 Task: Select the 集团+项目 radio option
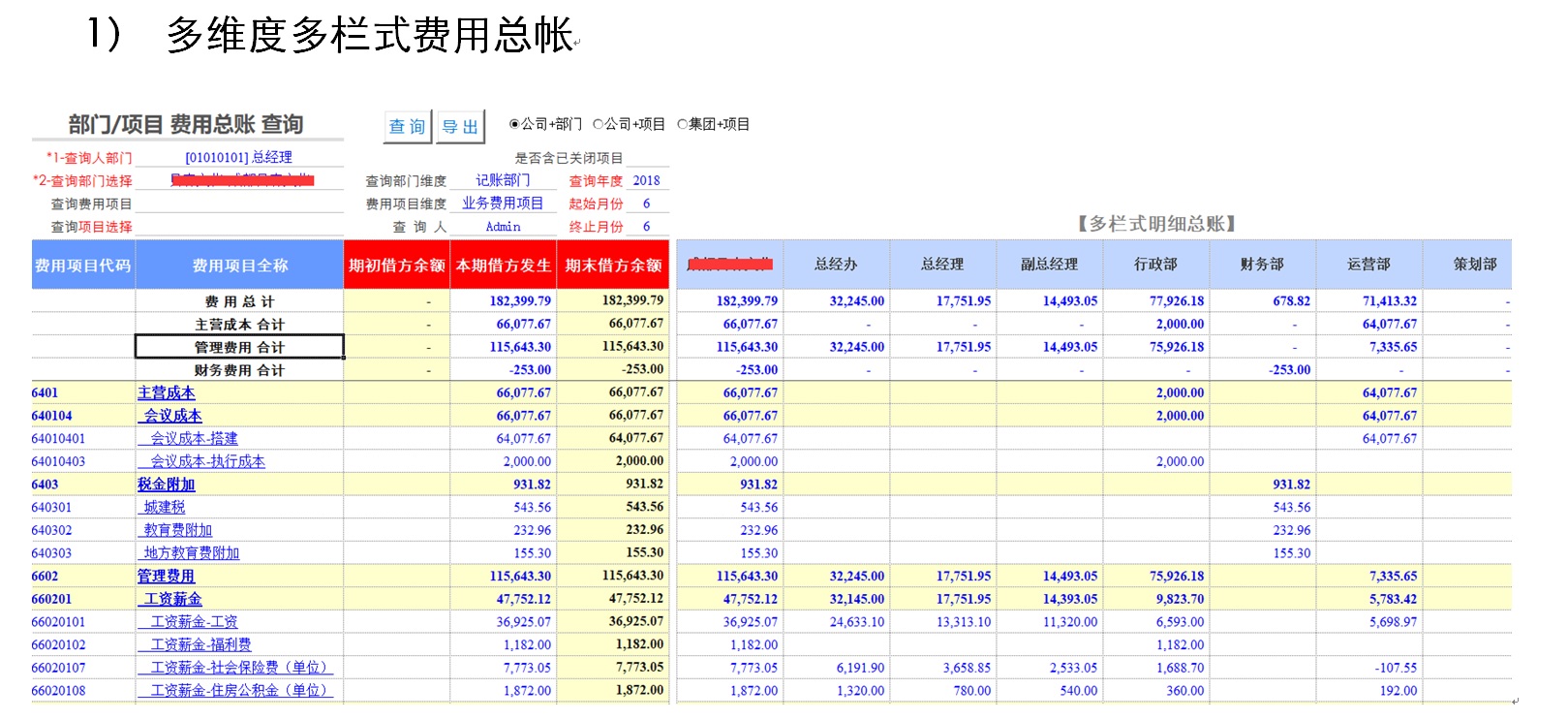point(683,124)
